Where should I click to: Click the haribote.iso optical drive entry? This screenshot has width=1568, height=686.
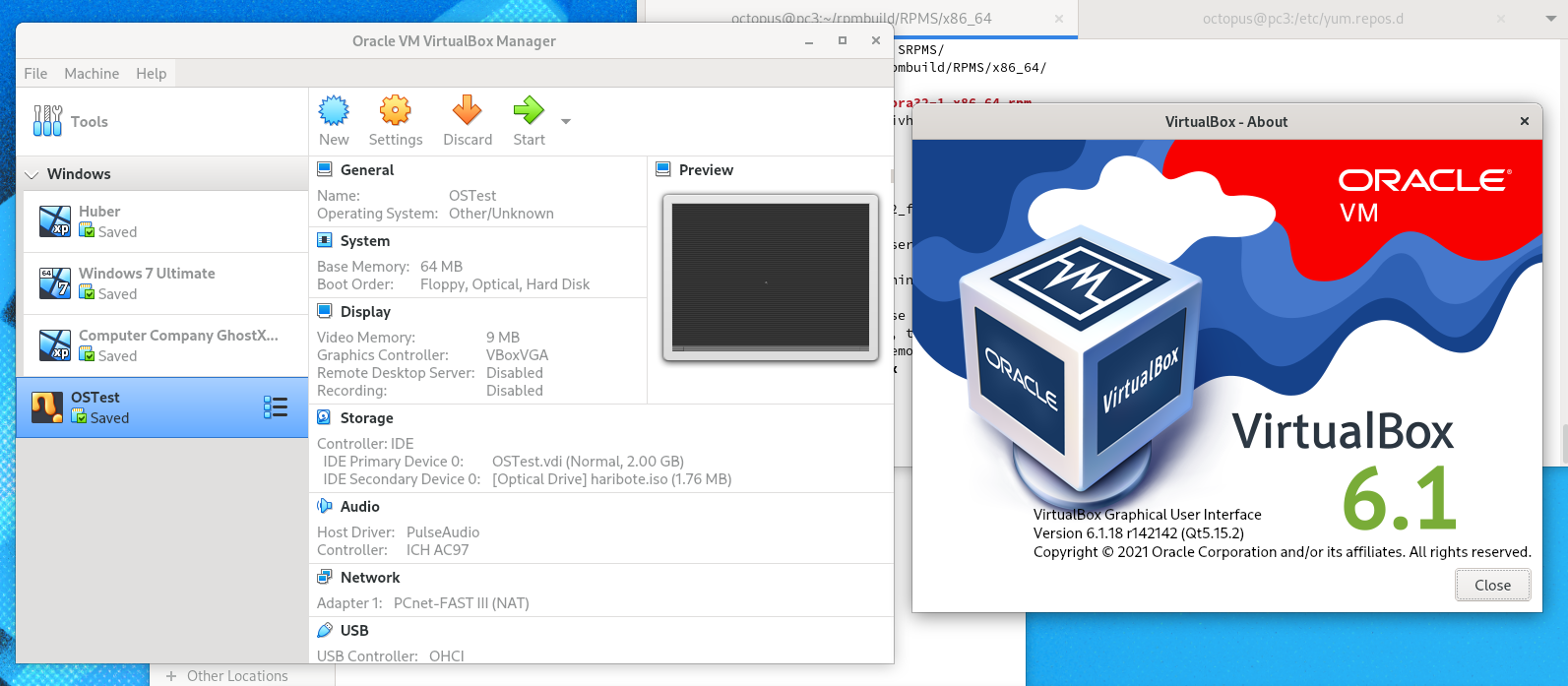(x=611, y=479)
